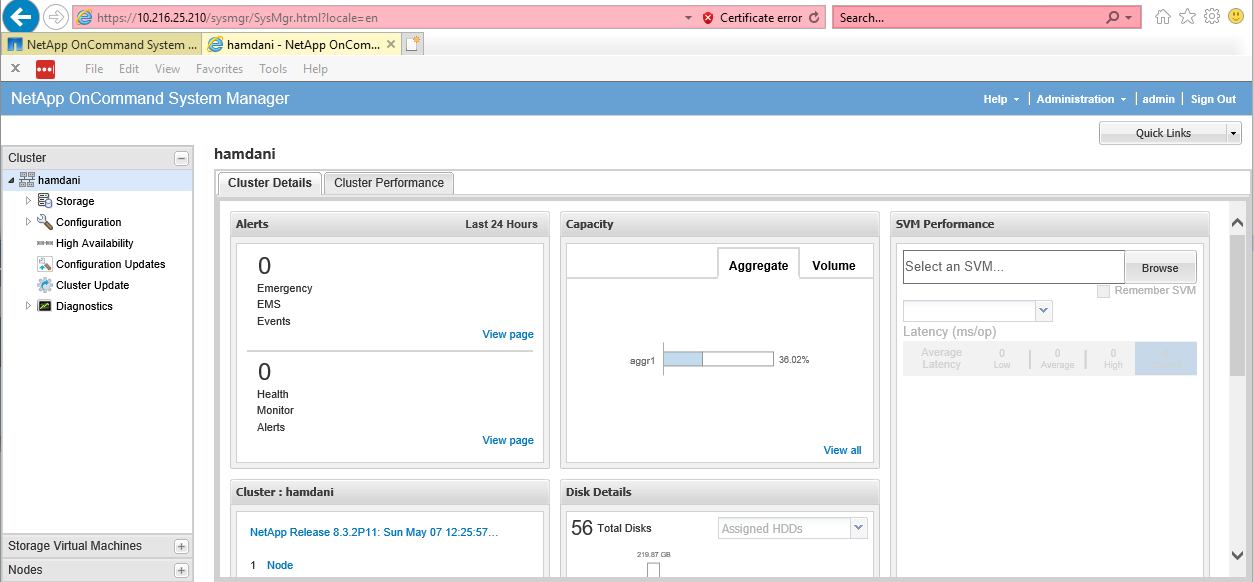The image size is (1254, 582).
Task: Open the Quick Links dropdown
Action: point(1233,133)
